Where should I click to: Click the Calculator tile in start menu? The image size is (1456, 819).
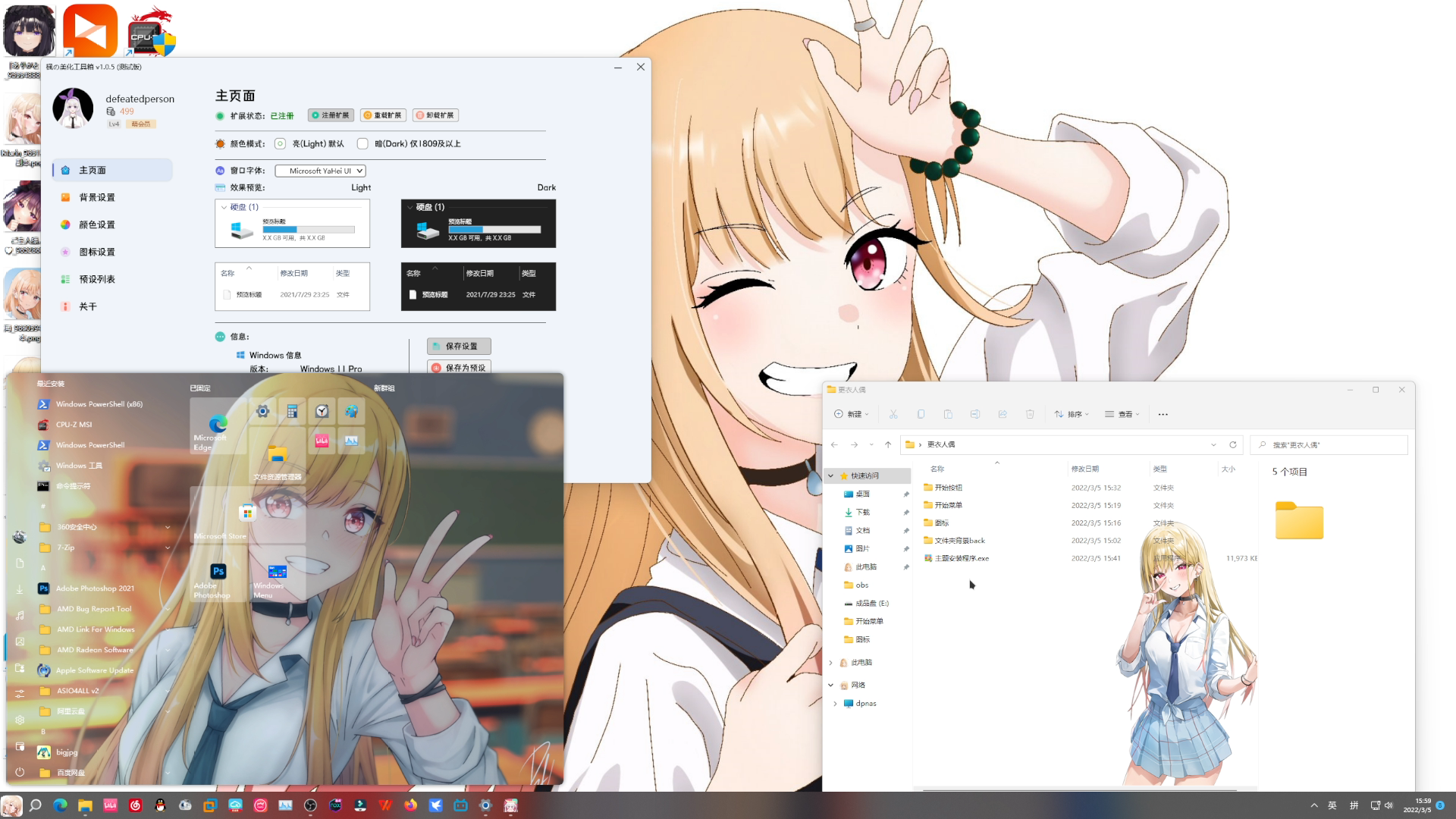point(292,411)
